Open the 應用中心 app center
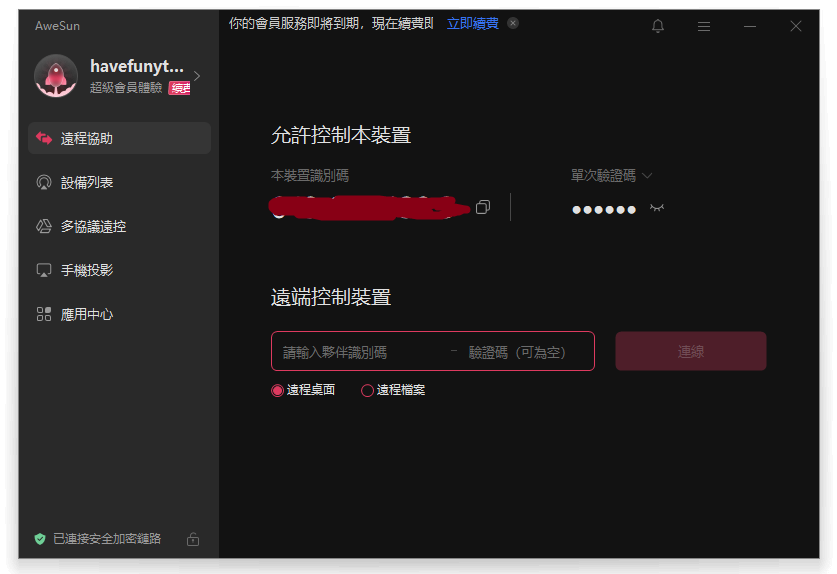837x574 pixels. click(x=119, y=314)
